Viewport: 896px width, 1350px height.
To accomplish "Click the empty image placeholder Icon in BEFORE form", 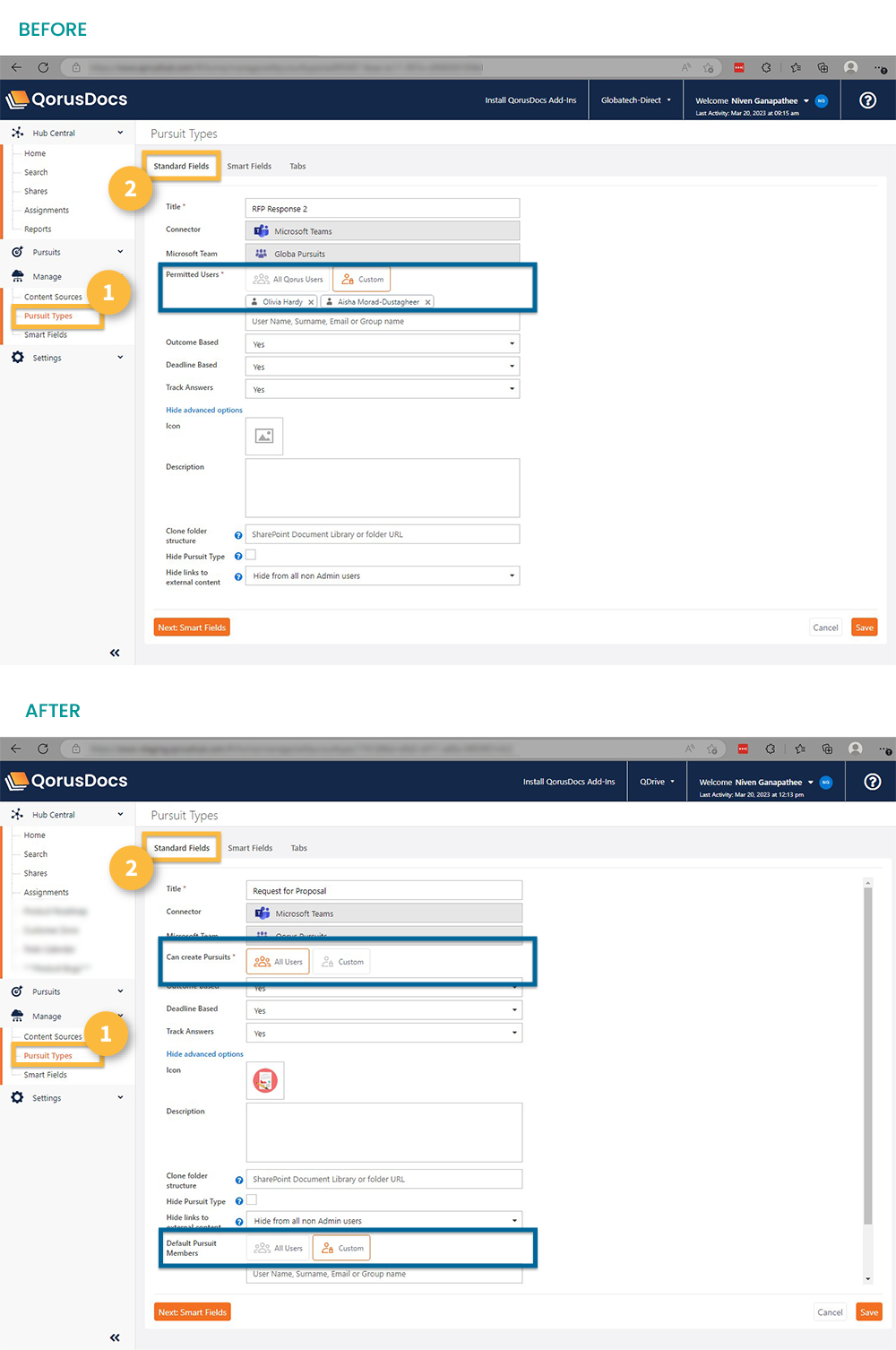I will pyautogui.click(x=264, y=436).
